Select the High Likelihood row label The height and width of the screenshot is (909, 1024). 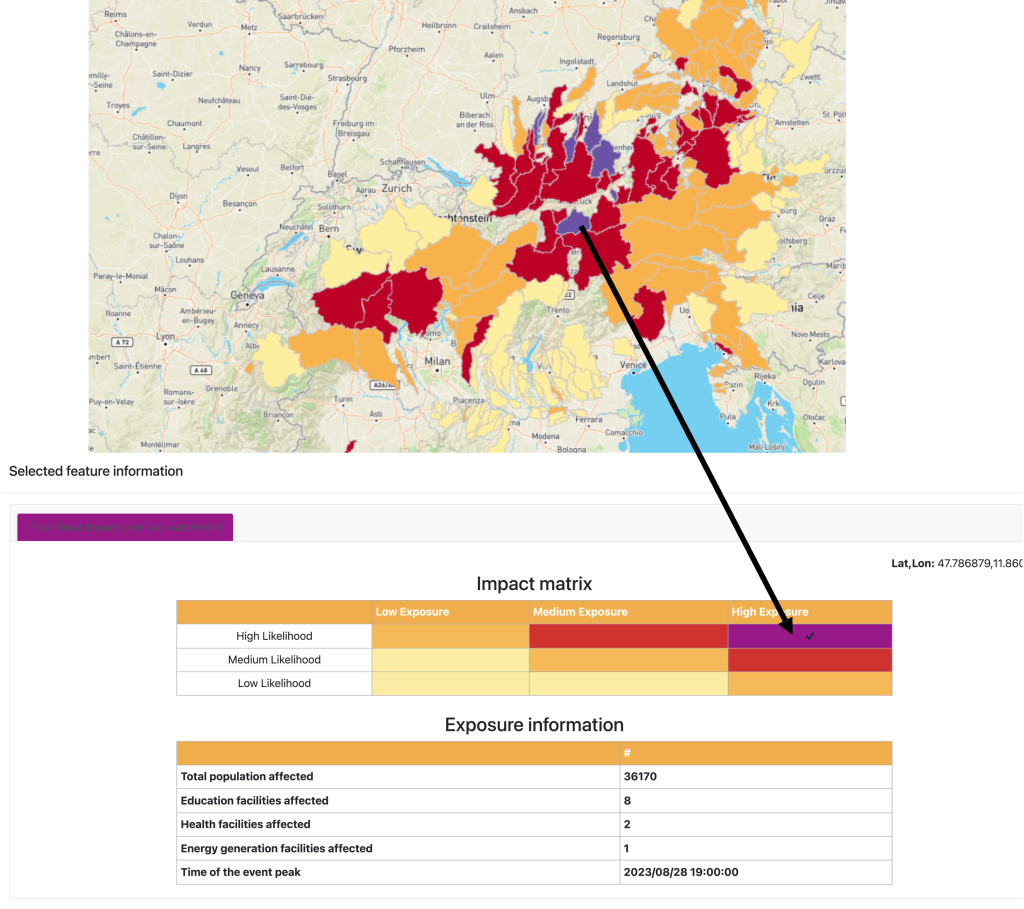pyautogui.click(x=274, y=636)
